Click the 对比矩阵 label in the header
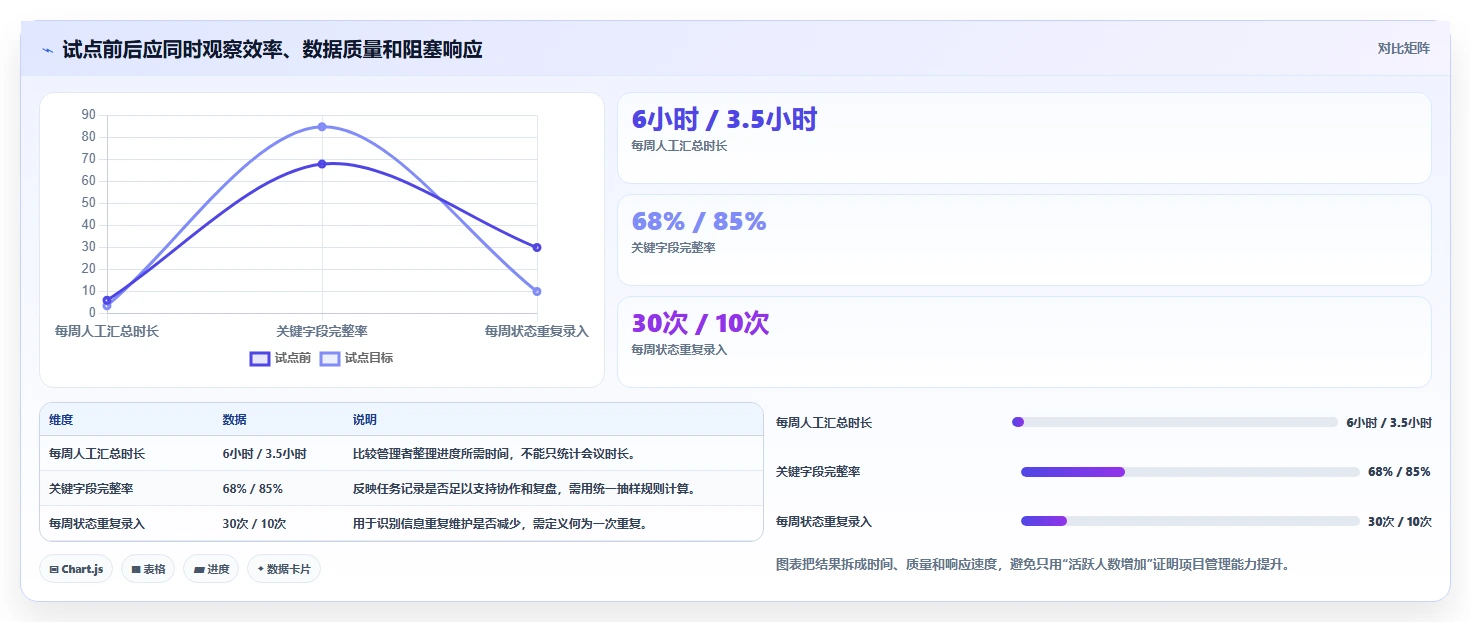1471x622 pixels. pyautogui.click(x=1404, y=48)
